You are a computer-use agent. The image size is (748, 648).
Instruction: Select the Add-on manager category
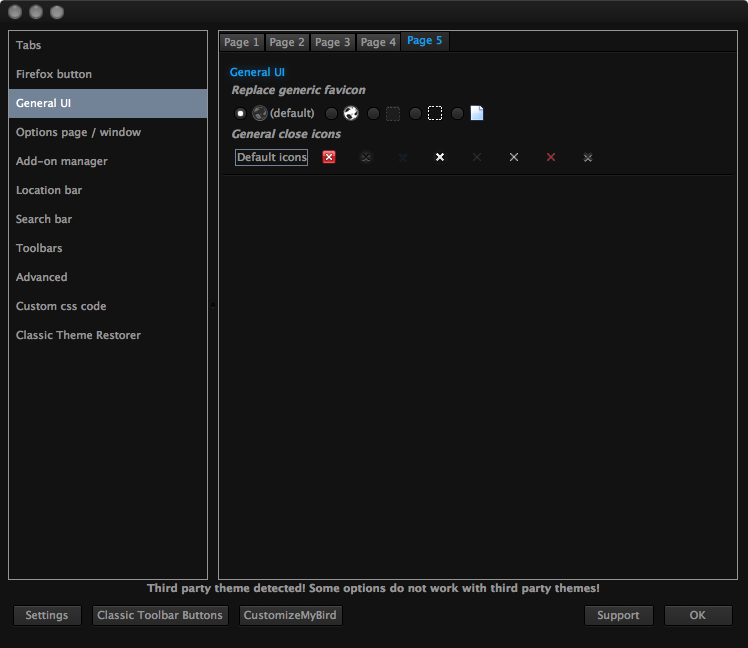(108, 161)
